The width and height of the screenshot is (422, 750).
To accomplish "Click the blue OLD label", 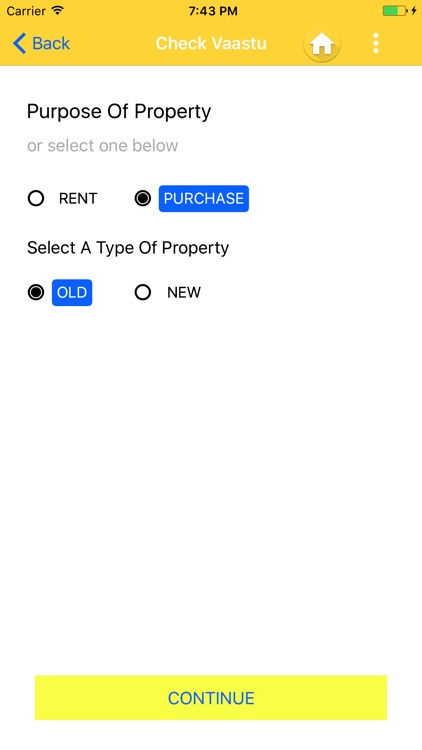I will point(72,292).
